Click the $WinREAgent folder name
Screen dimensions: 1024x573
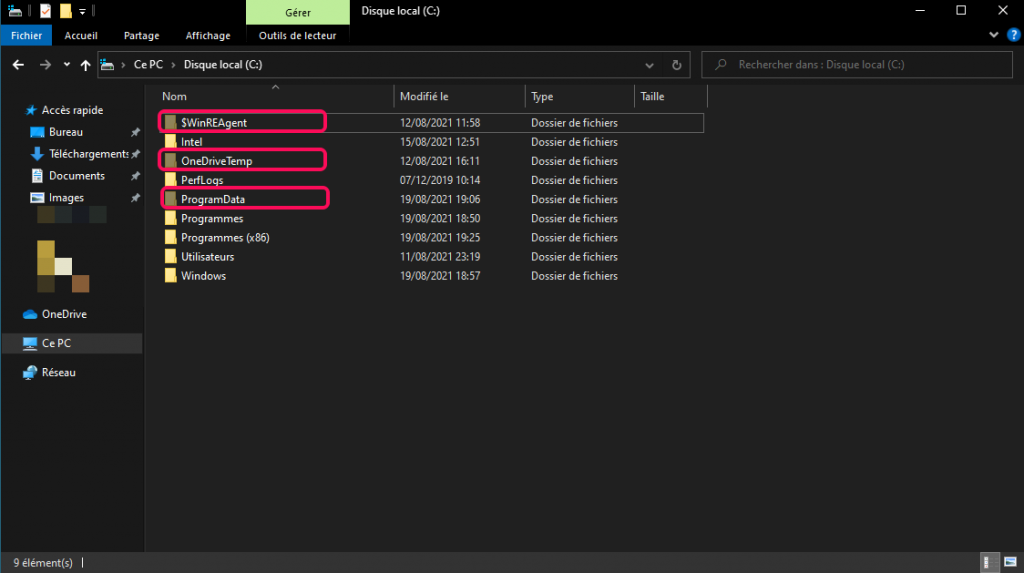click(214, 123)
